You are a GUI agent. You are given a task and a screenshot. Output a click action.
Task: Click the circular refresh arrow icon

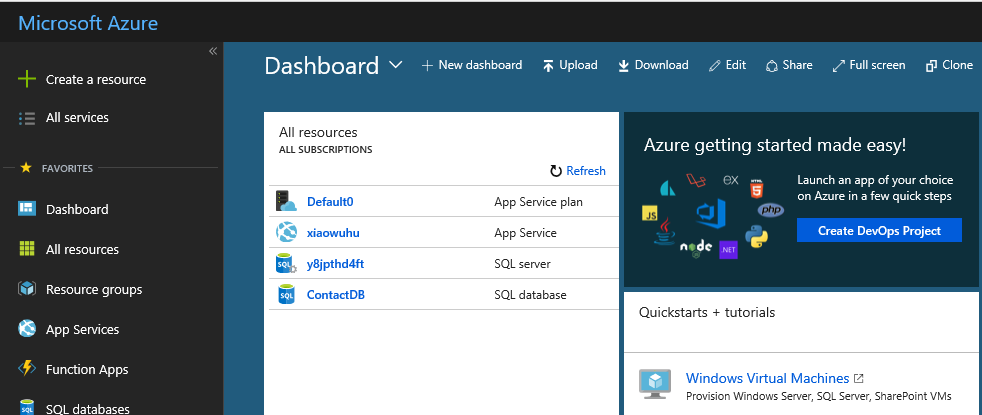tap(556, 171)
